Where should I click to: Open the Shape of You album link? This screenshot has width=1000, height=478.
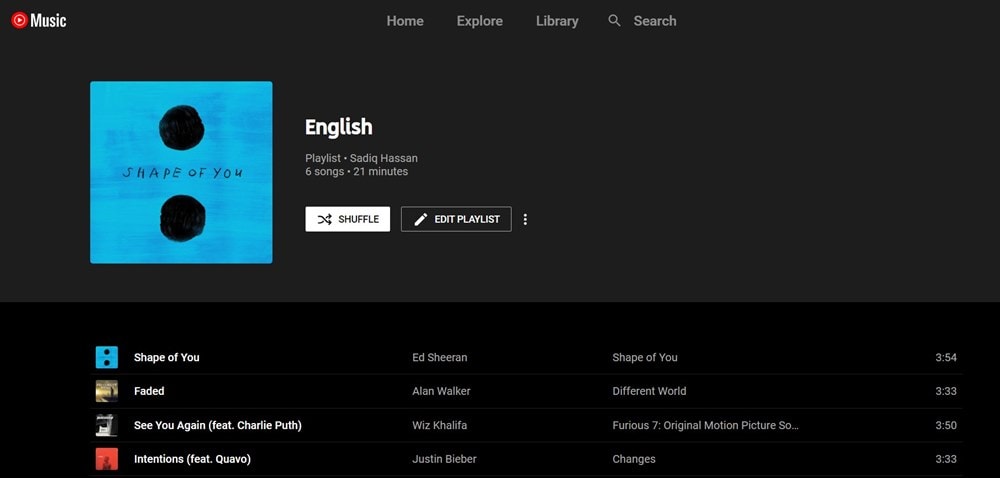(645, 358)
